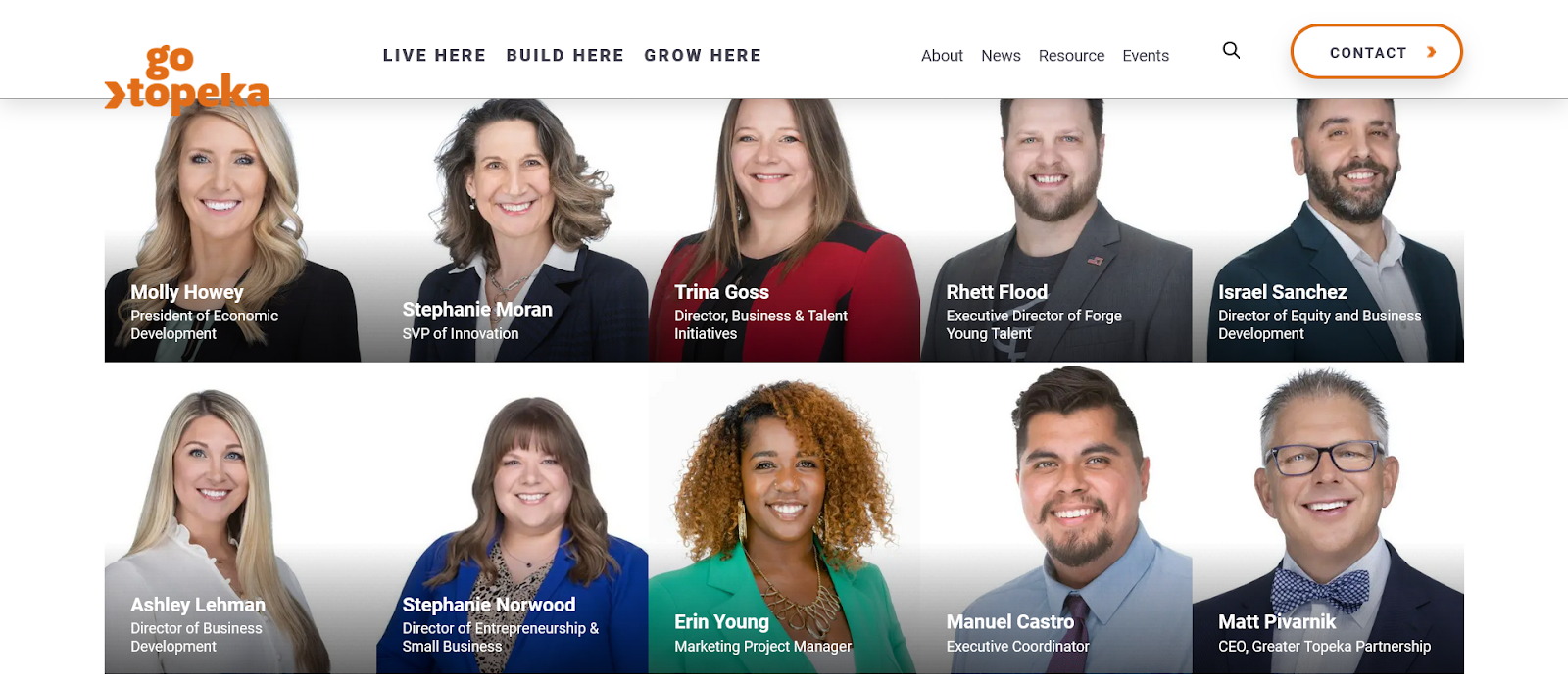This screenshot has height=684, width=1568.
Task: Open the GROW HERE menu
Action: tap(703, 55)
